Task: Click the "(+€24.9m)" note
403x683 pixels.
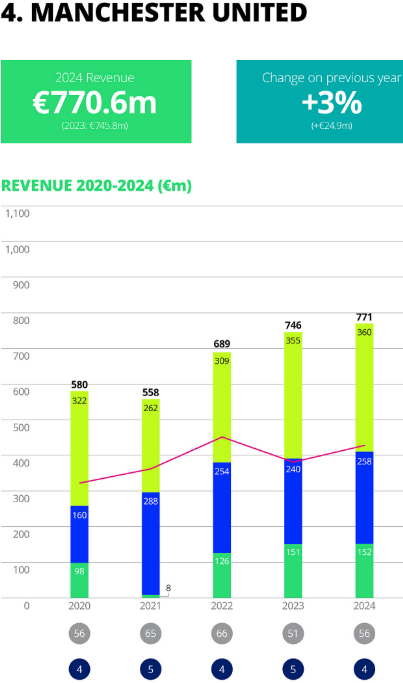Action: pos(332,126)
